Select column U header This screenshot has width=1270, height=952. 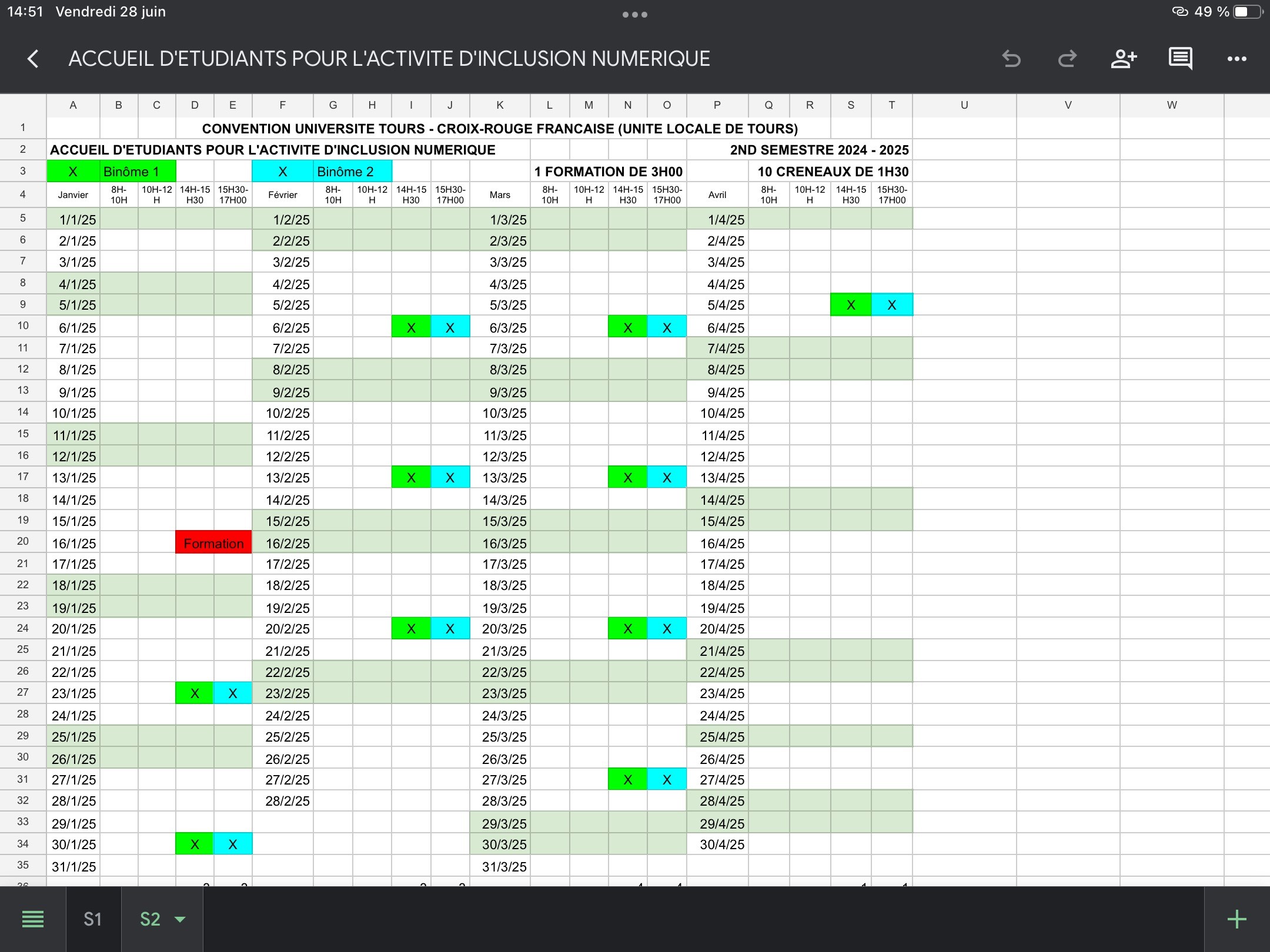pos(964,105)
